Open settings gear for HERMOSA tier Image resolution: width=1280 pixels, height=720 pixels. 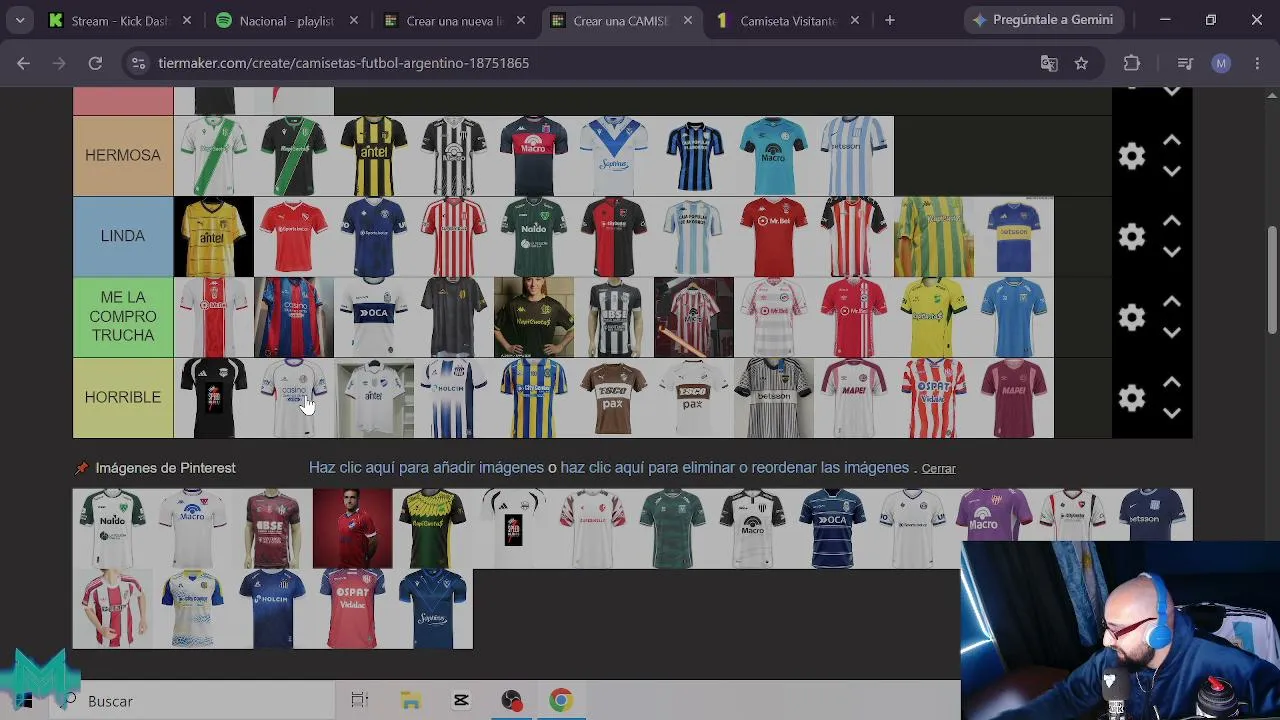click(x=1132, y=156)
